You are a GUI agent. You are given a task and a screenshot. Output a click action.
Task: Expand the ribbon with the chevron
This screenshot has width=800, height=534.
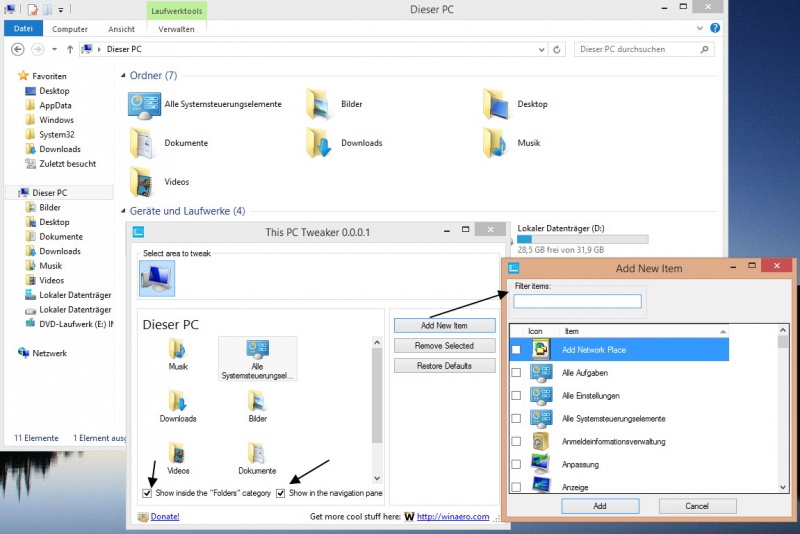[700, 28]
